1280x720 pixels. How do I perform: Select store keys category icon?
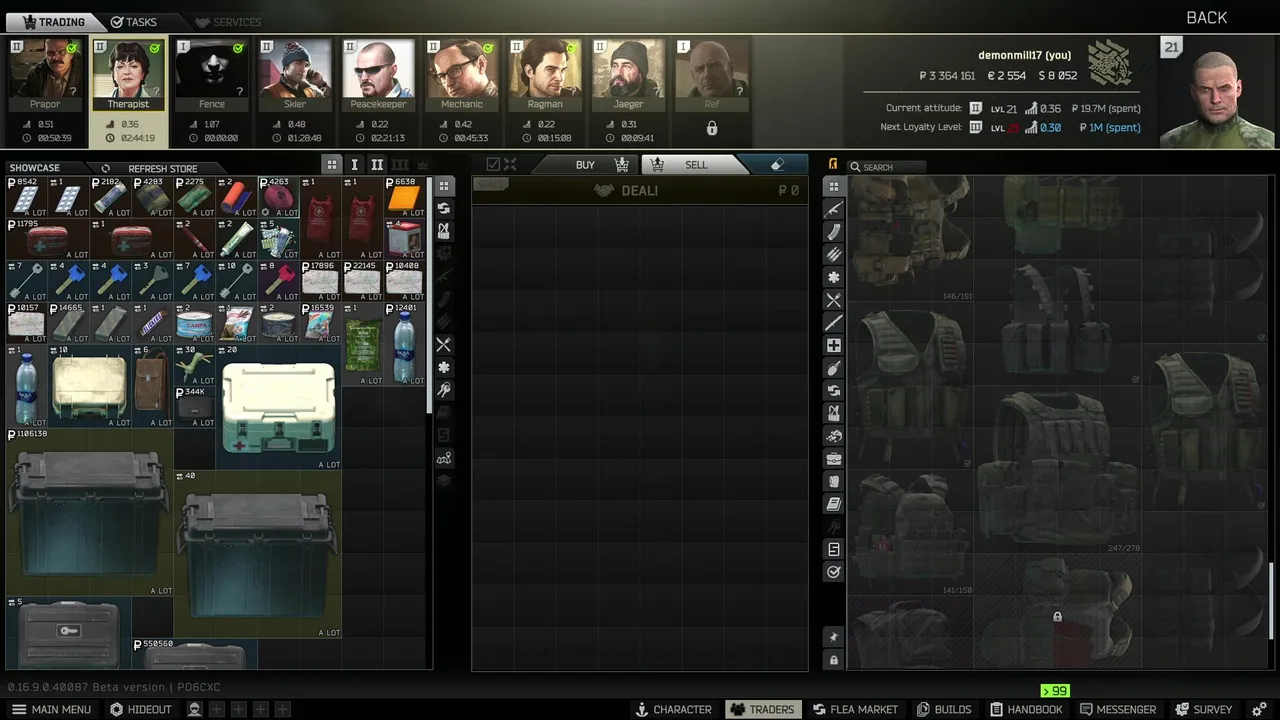(444, 390)
